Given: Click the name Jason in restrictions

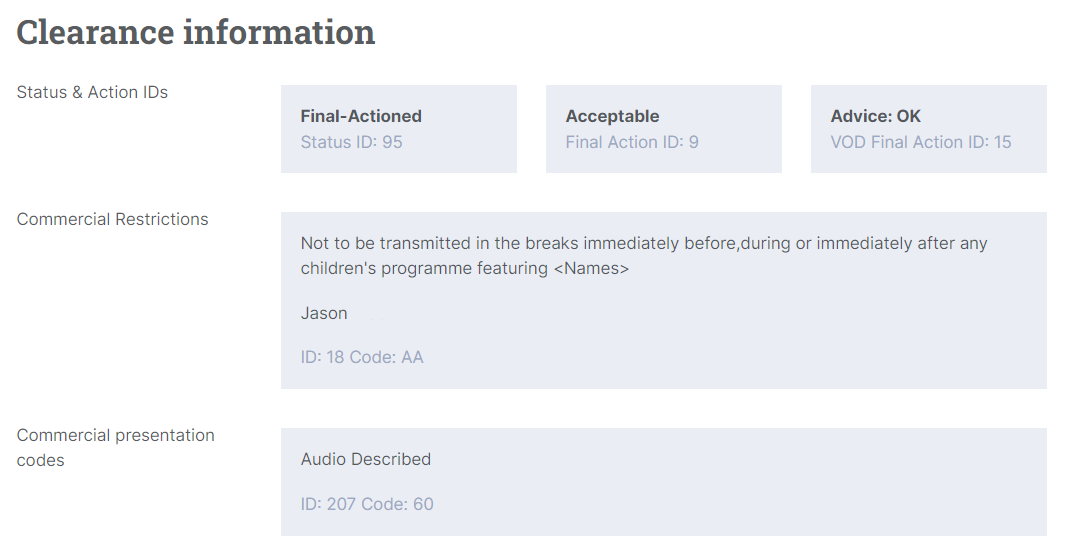Looking at the screenshot, I should tap(324, 313).
